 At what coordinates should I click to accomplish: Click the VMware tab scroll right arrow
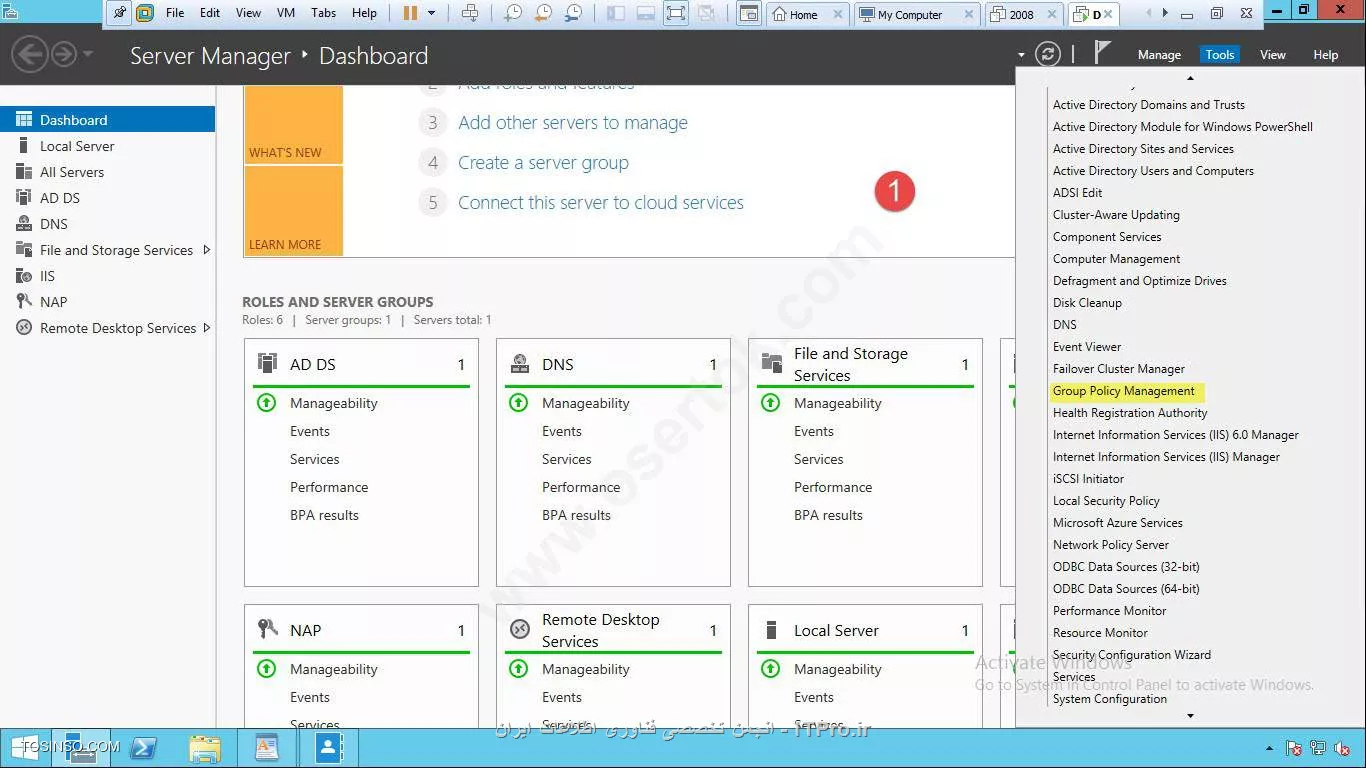1166,13
